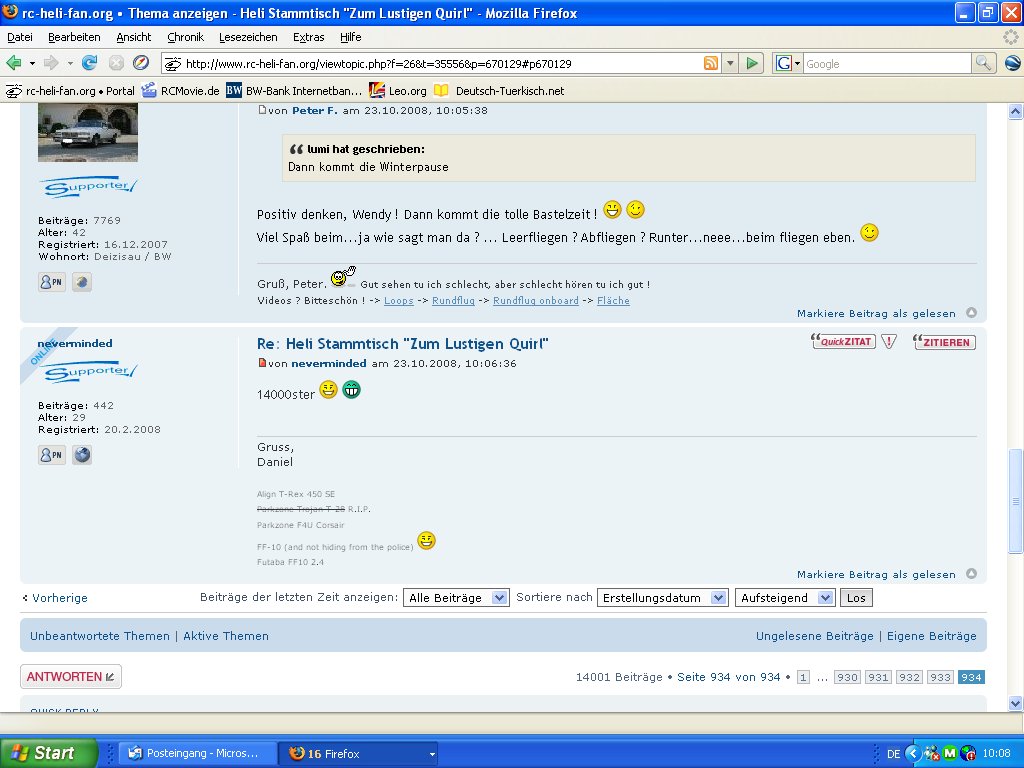Send PN to neverminded via PN icon
Image resolution: width=1024 pixels, height=768 pixels.
pos(52,455)
